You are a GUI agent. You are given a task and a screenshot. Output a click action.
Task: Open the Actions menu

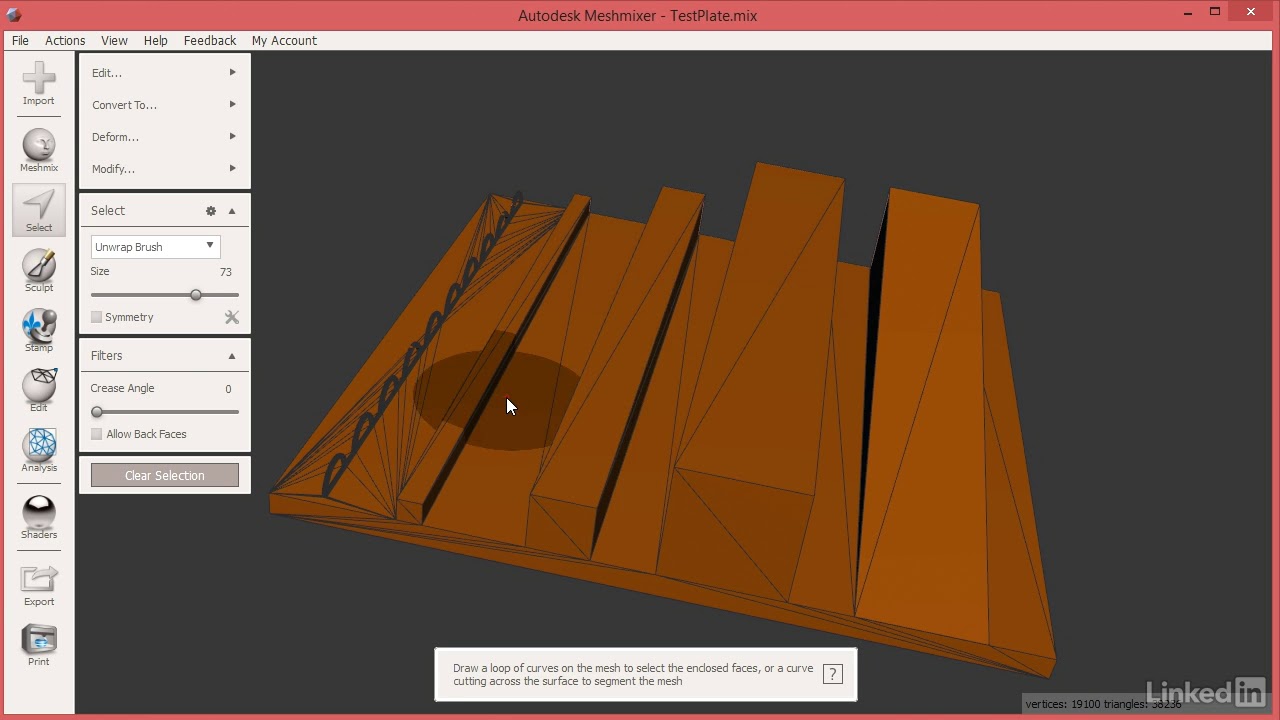[65, 40]
